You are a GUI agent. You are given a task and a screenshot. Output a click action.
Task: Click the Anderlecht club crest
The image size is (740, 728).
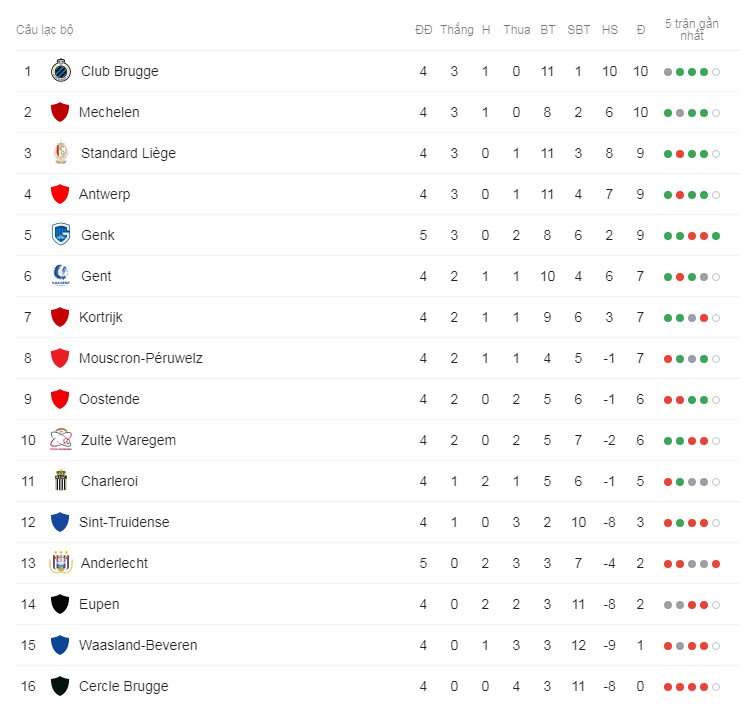click(x=61, y=562)
